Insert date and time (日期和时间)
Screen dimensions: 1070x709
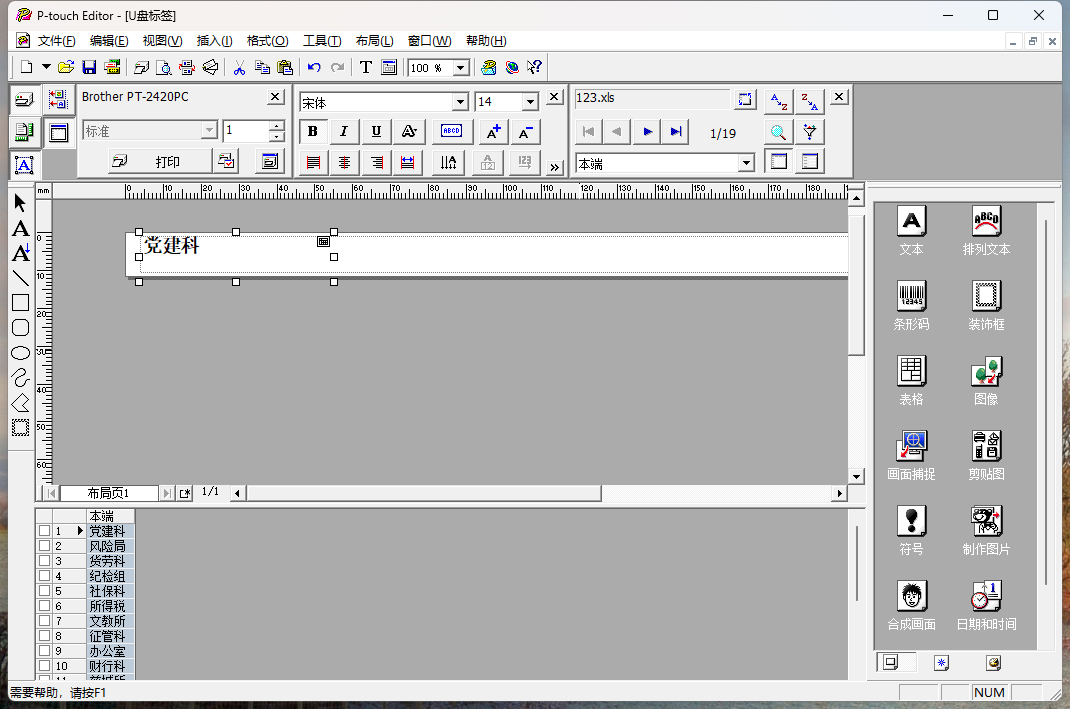tap(986, 595)
